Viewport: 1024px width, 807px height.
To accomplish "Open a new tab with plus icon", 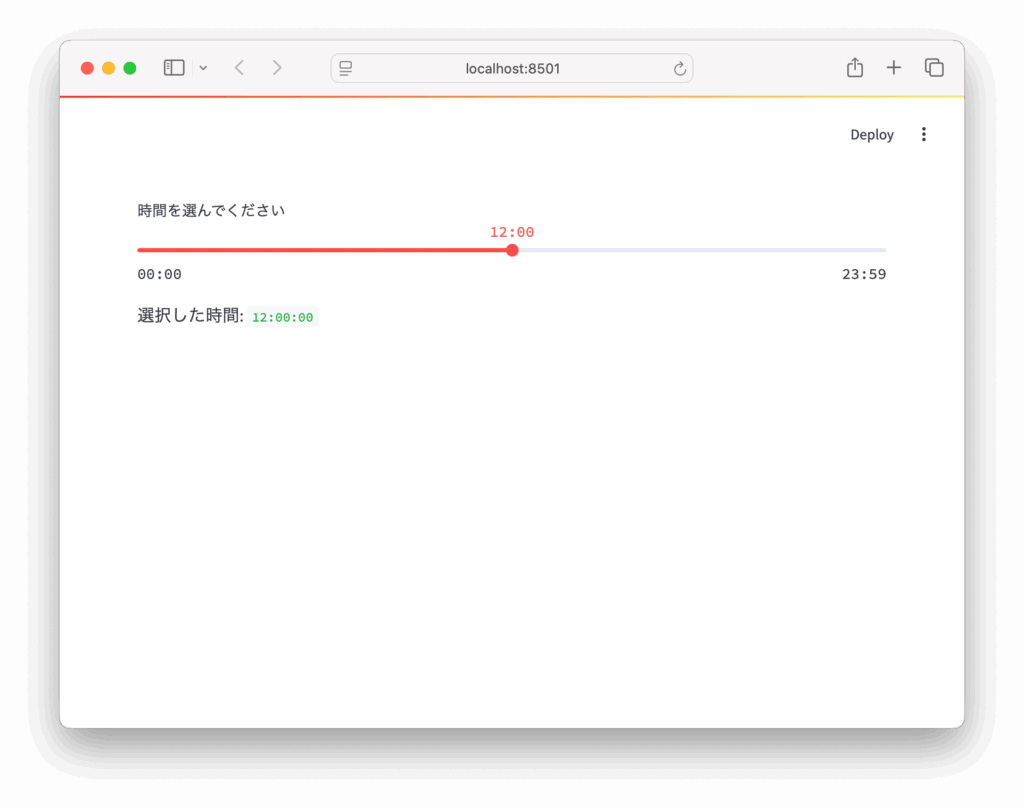I will pyautogui.click(x=894, y=68).
